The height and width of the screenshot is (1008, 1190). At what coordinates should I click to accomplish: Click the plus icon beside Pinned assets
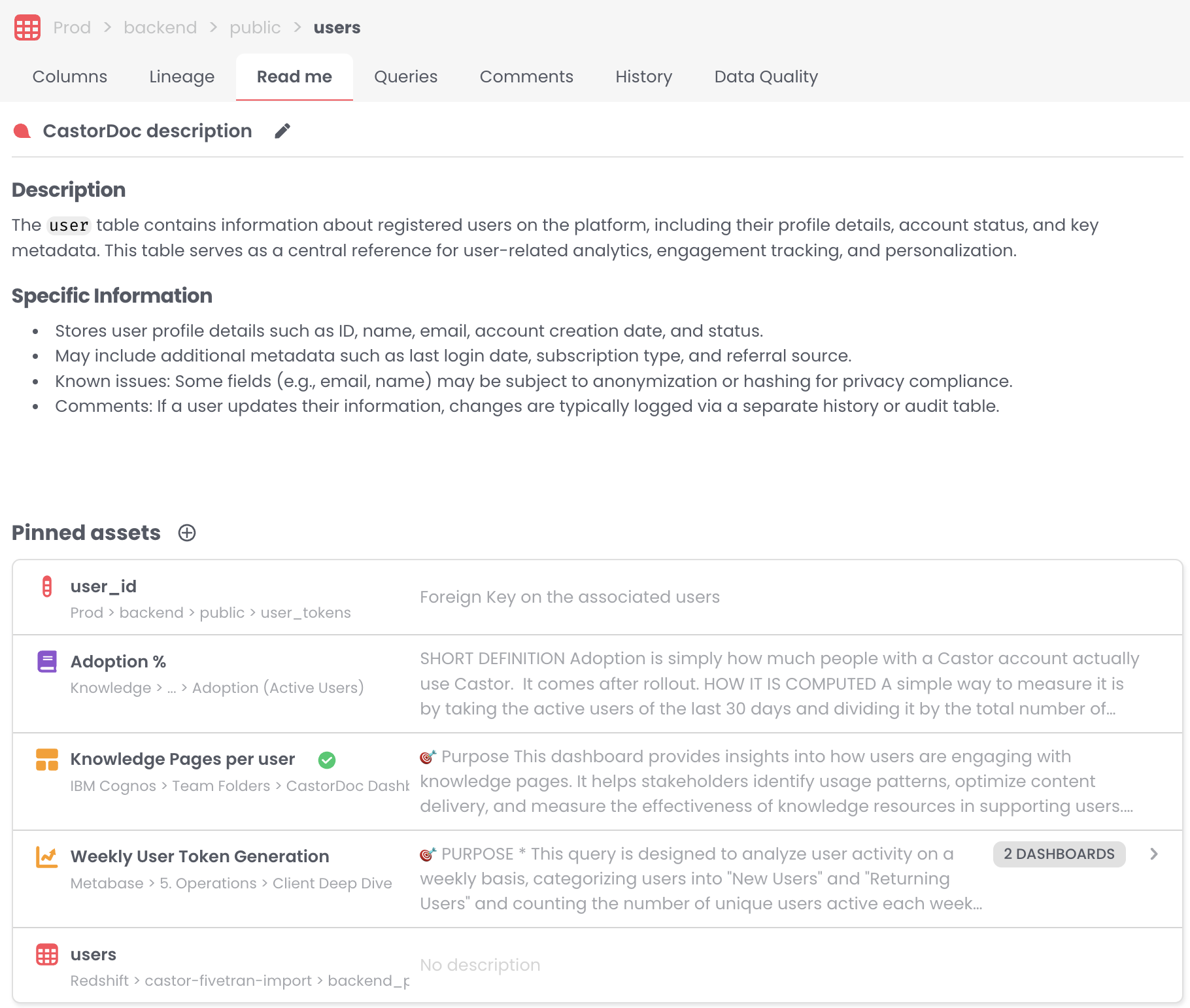pyautogui.click(x=187, y=533)
